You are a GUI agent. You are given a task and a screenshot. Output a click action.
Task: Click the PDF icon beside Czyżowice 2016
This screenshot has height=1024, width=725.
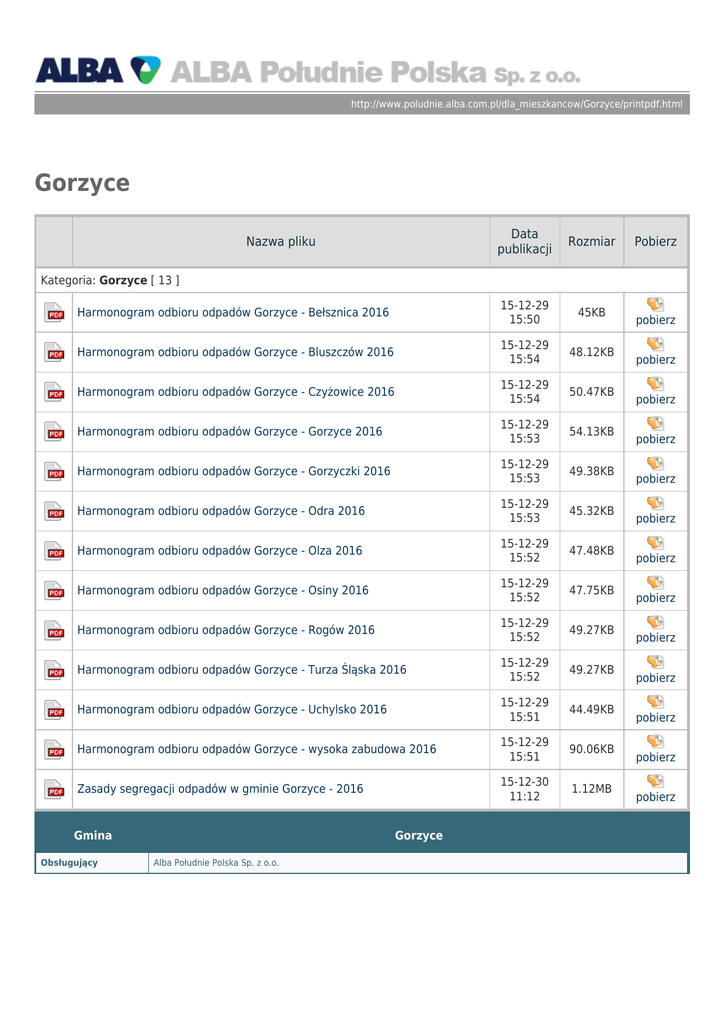click(x=54, y=393)
